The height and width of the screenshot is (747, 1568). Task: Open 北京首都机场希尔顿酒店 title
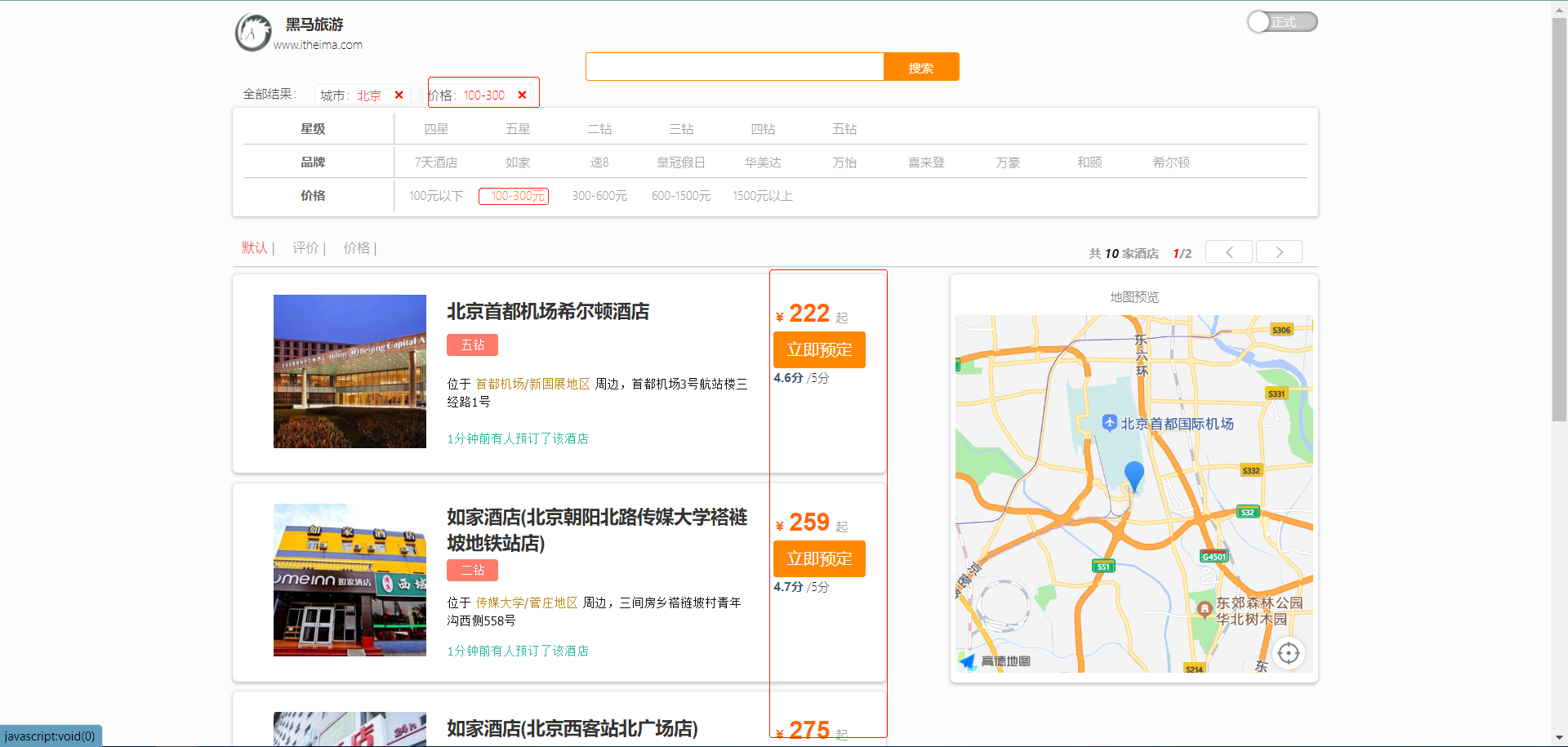(x=548, y=311)
